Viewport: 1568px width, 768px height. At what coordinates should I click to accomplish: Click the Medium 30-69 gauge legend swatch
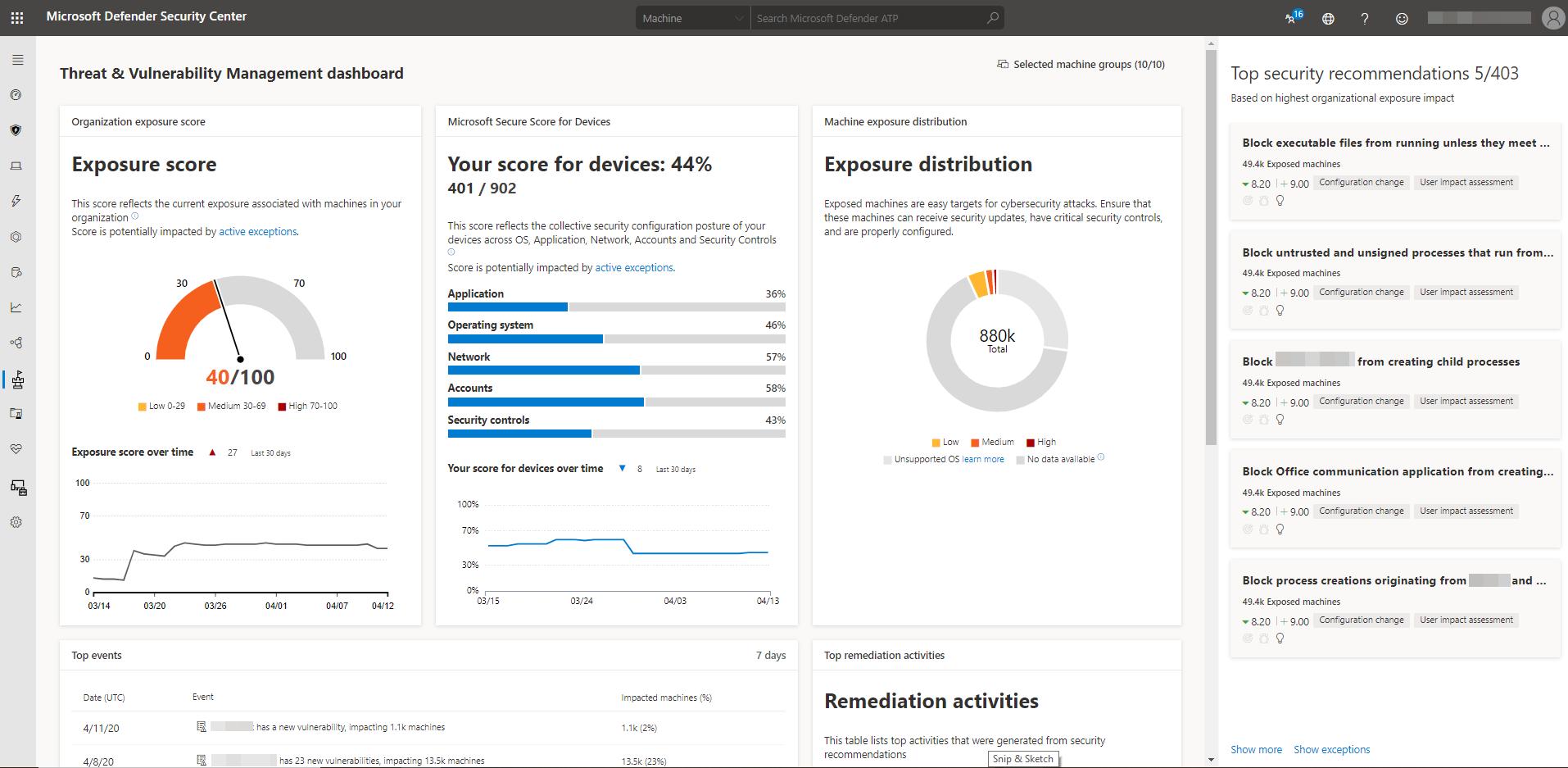coord(201,407)
